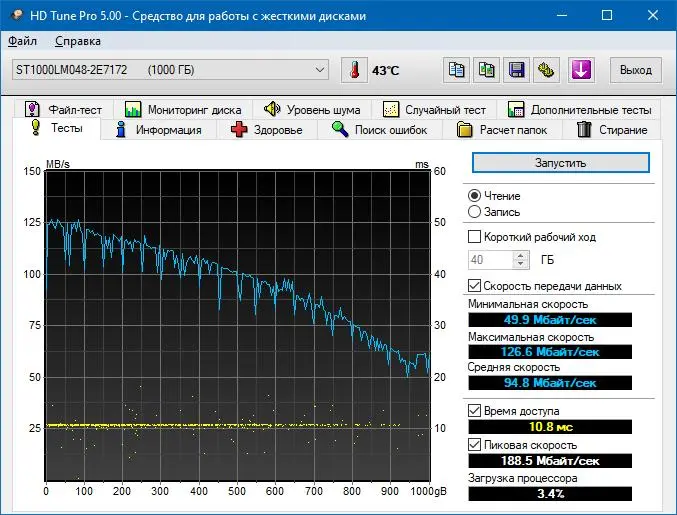Click the Запустить button

(560, 163)
